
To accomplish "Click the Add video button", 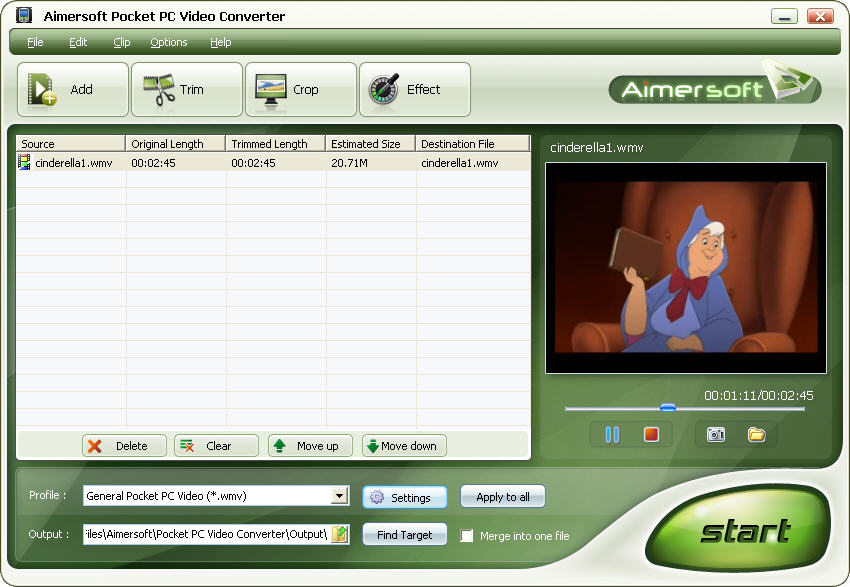I will pos(73,89).
